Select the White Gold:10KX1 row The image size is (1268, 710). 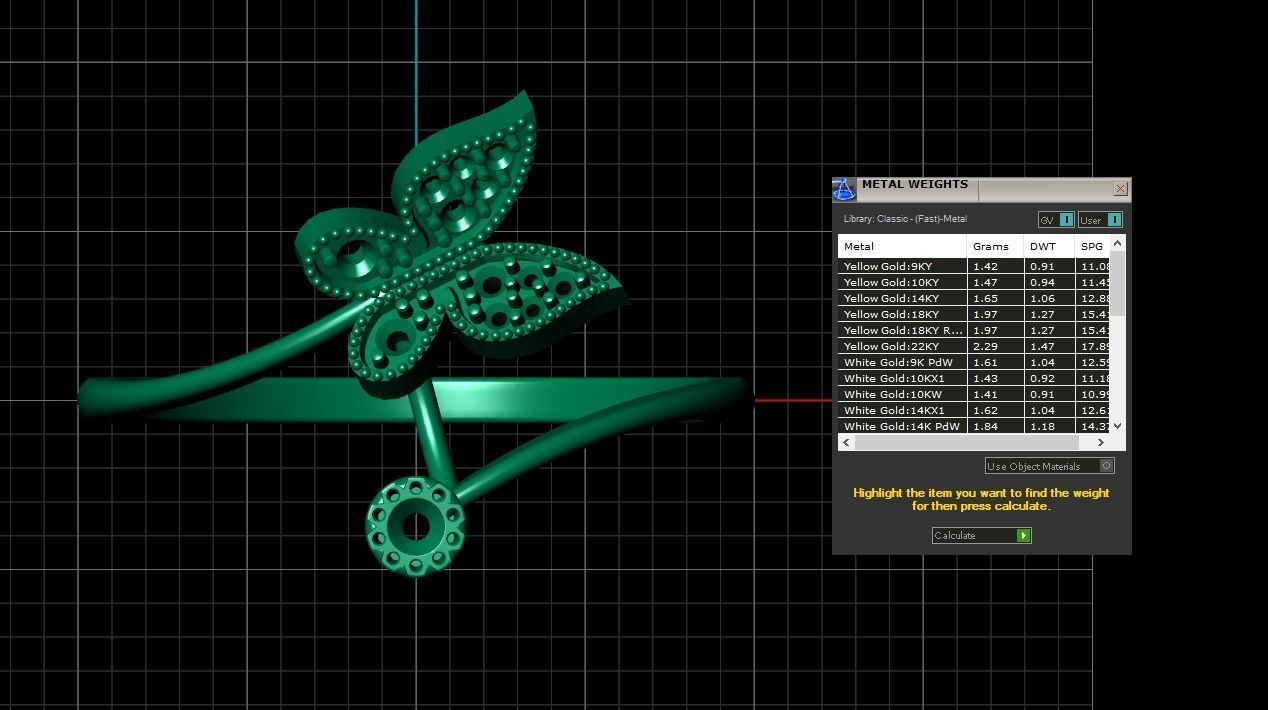pos(974,378)
